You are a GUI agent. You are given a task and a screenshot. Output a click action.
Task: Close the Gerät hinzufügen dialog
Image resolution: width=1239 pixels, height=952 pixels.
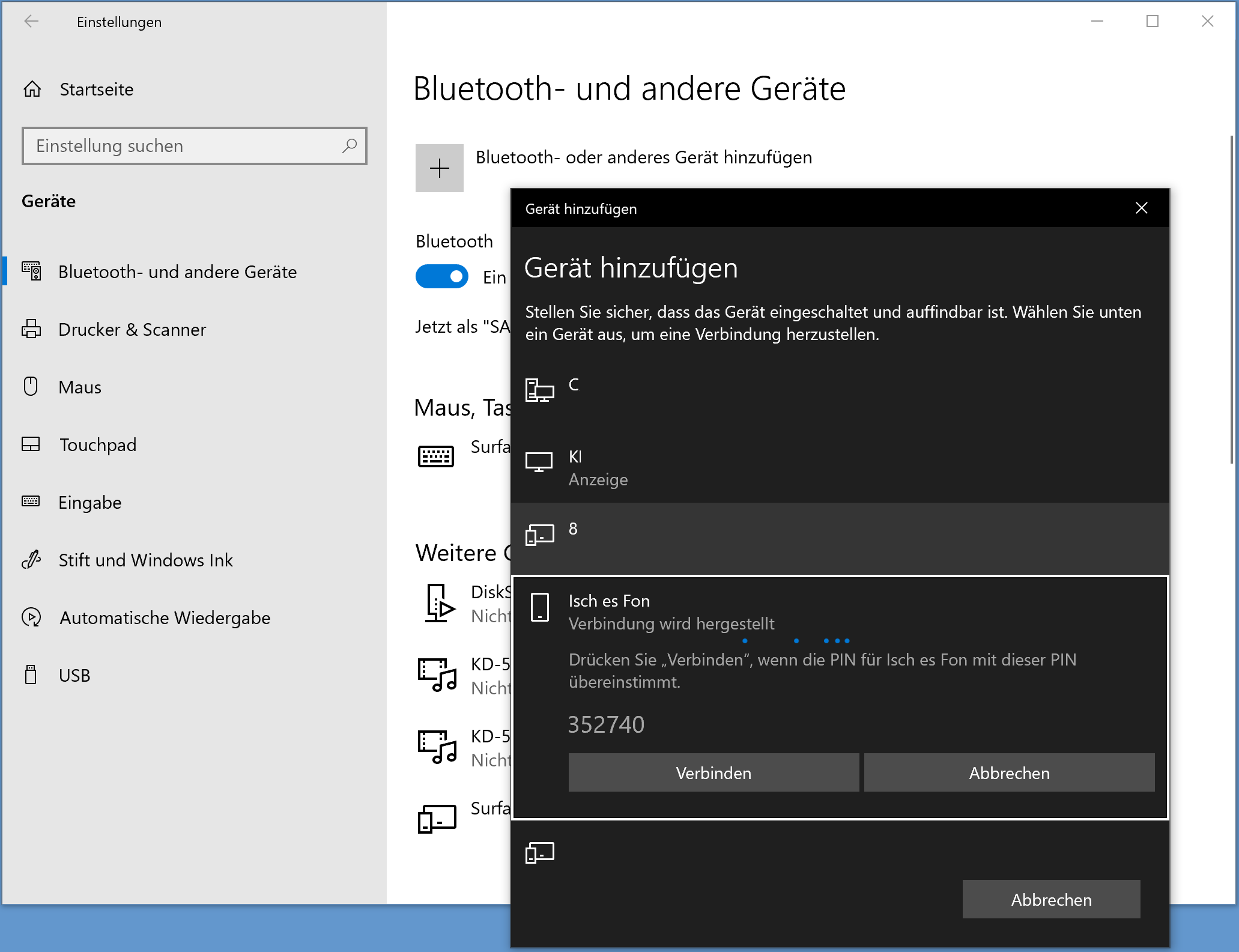(1141, 208)
